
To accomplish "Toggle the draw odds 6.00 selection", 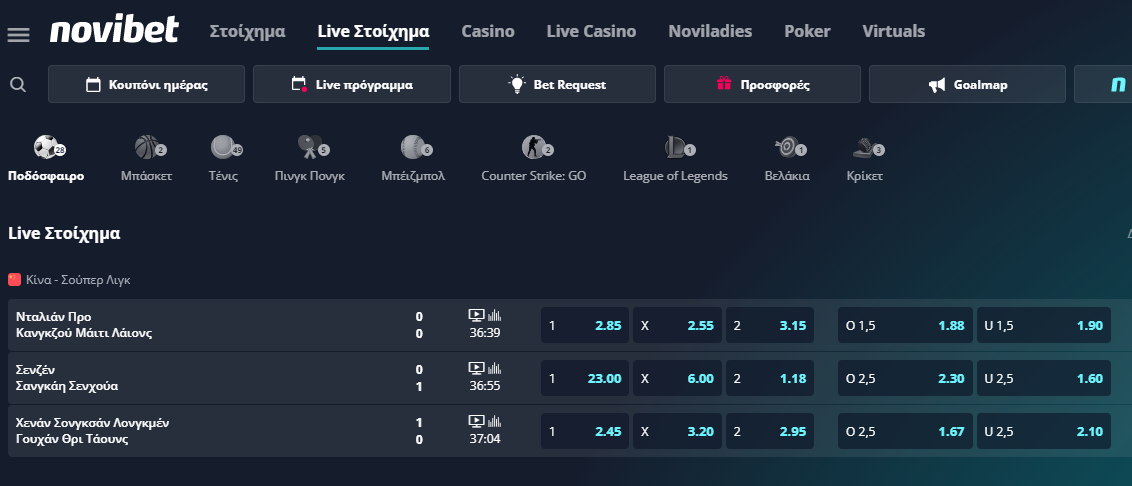I will coord(677,378).
